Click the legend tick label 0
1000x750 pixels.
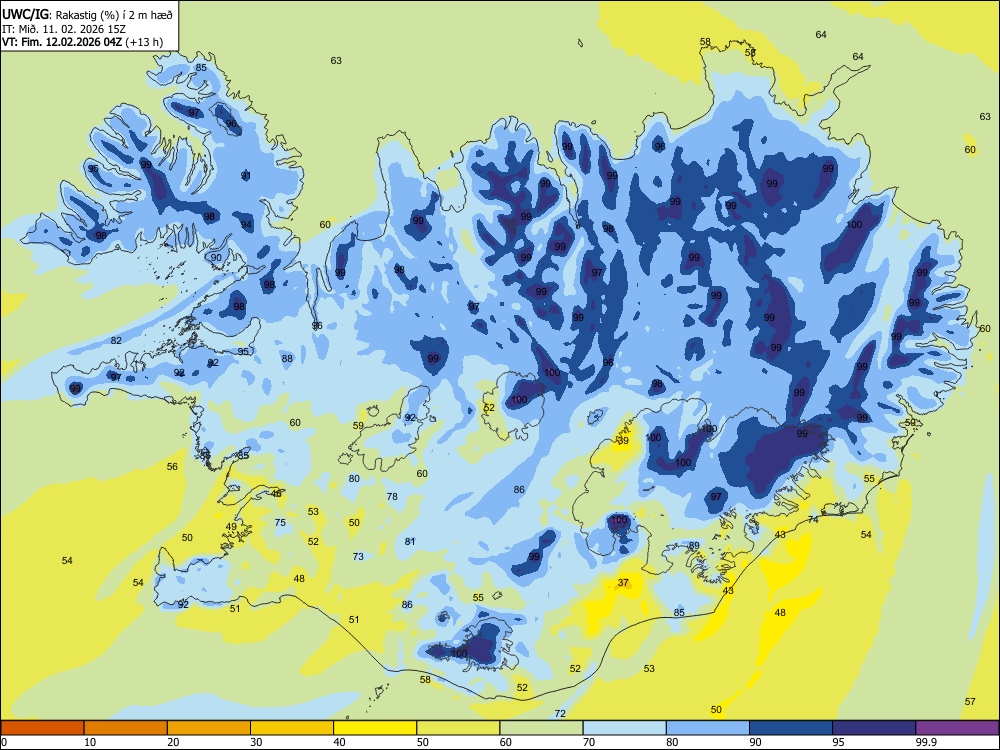pos(4,742)
